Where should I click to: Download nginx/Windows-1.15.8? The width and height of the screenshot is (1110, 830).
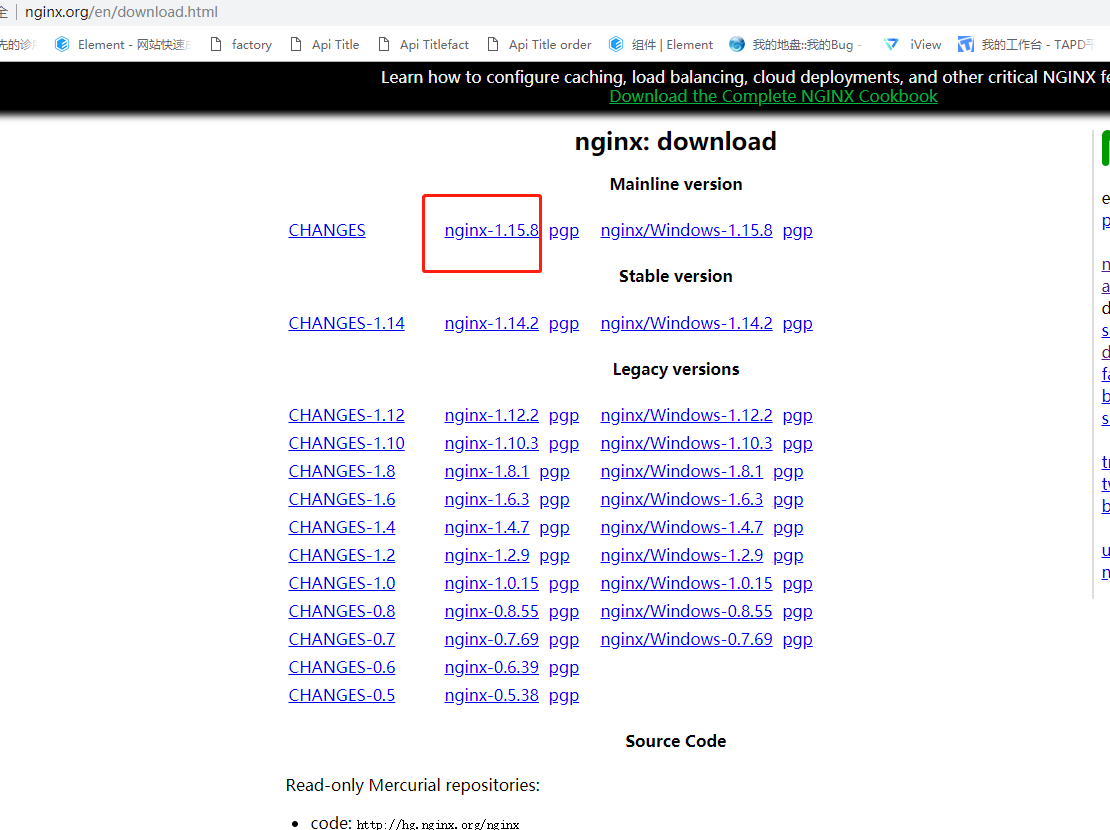[686, 230]
